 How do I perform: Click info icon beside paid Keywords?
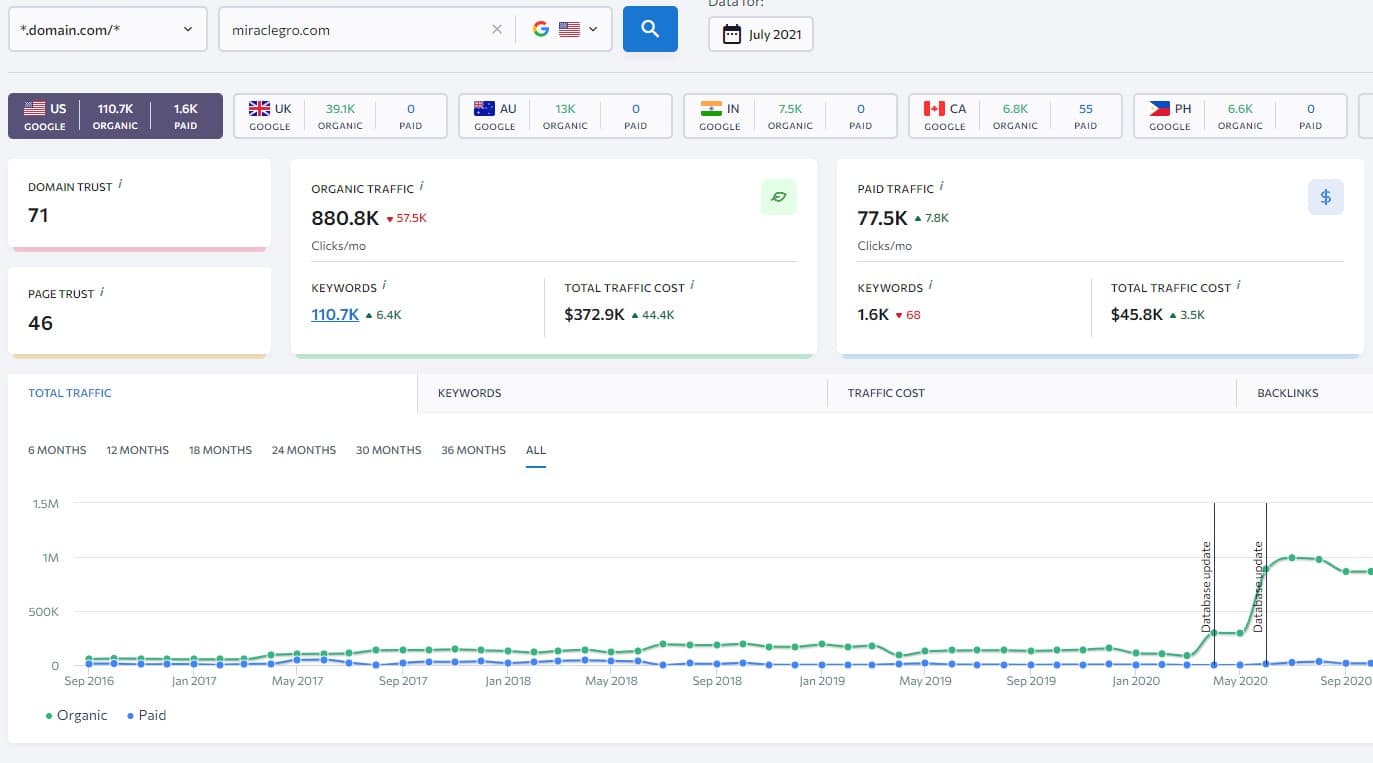(931, 285)
